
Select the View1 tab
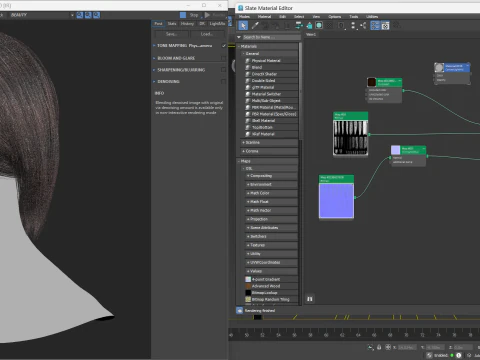311,35
